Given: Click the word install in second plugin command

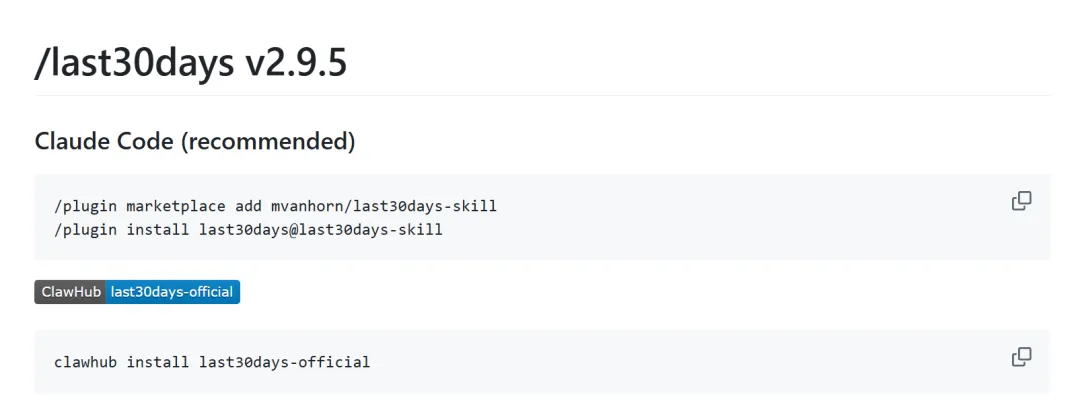Looking at the screenshot, I should tap(158, 229).
